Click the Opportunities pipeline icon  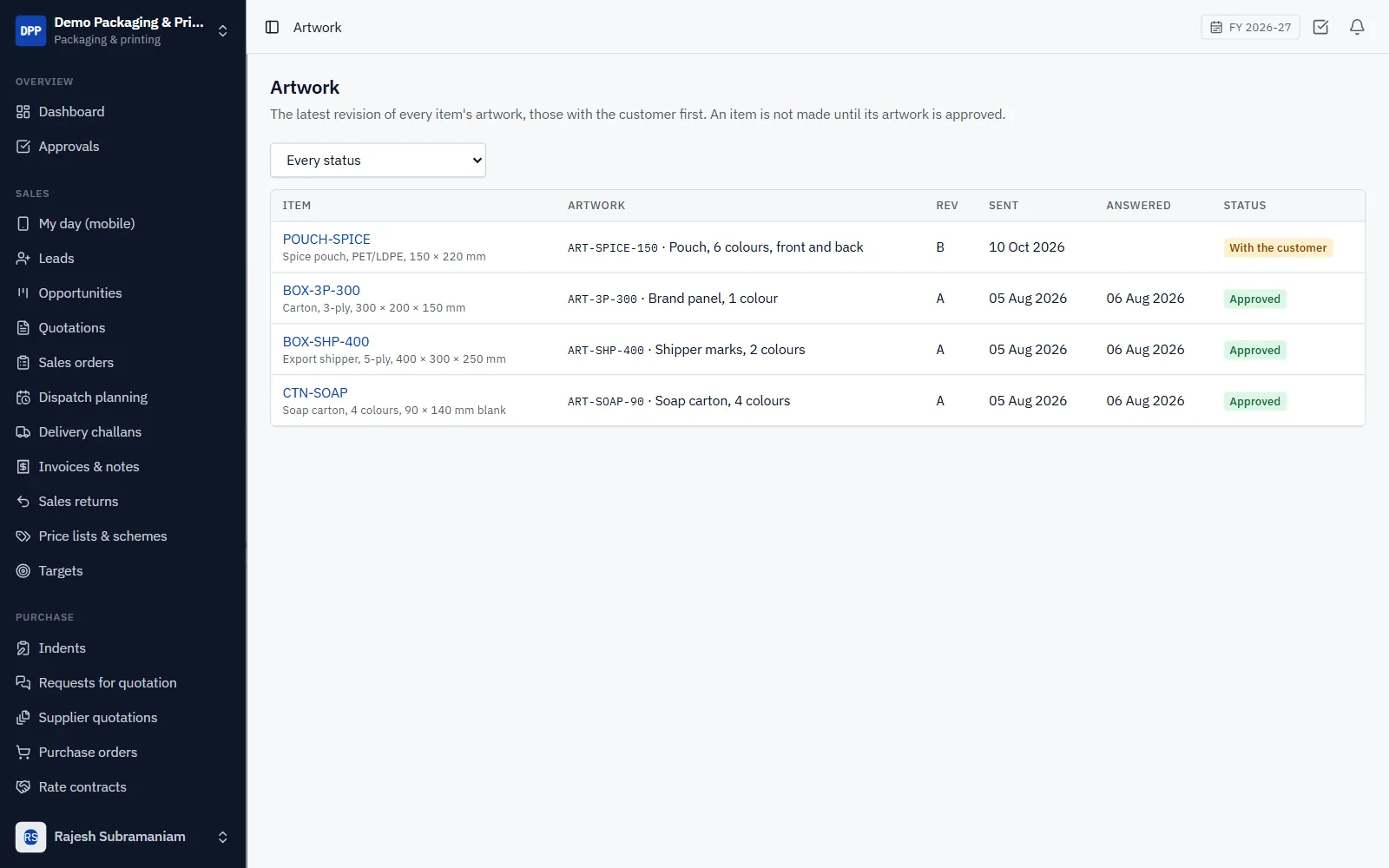point(23,293)
